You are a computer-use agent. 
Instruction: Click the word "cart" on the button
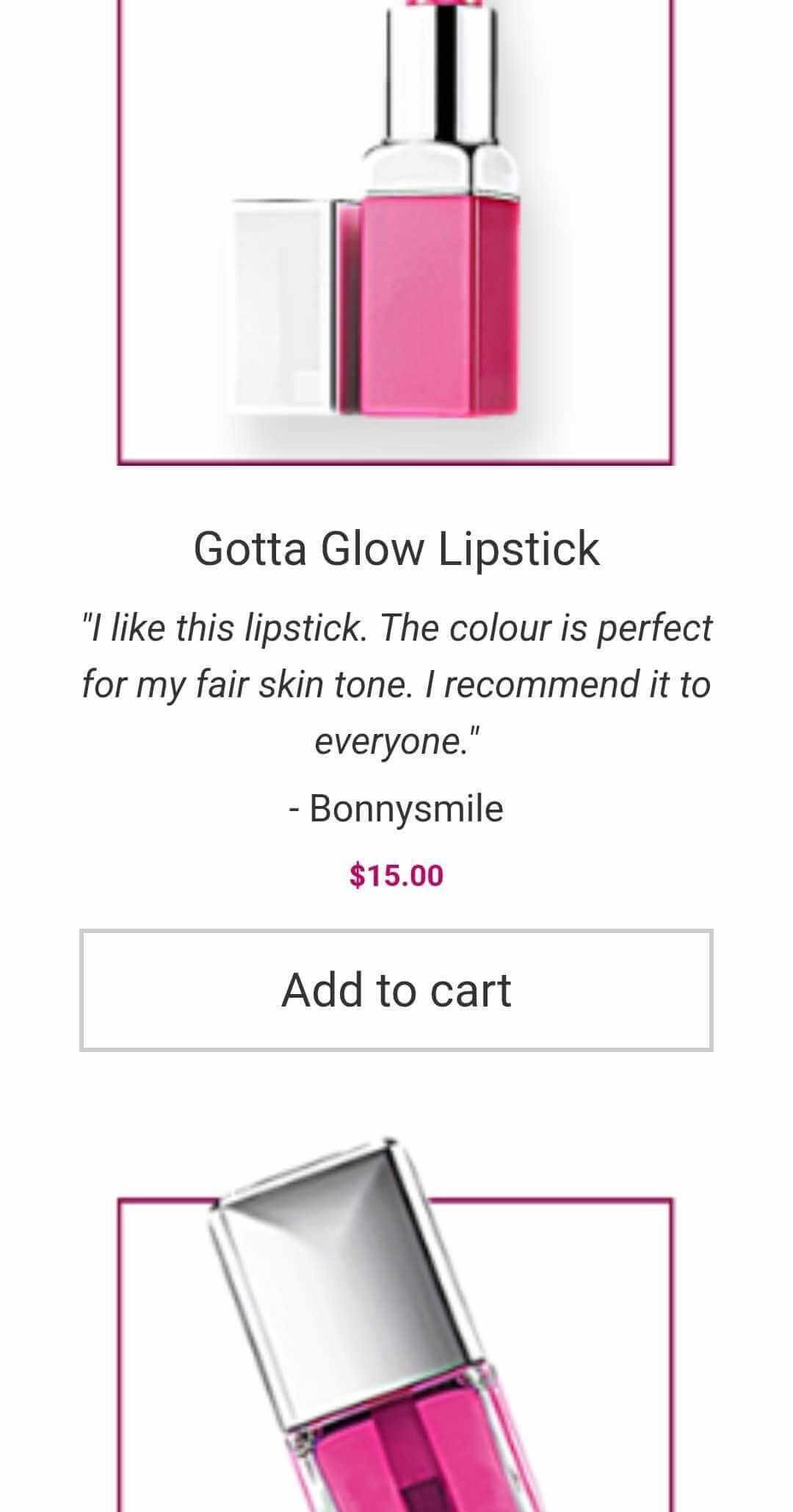pyautogui.click(x=470, y=990)
